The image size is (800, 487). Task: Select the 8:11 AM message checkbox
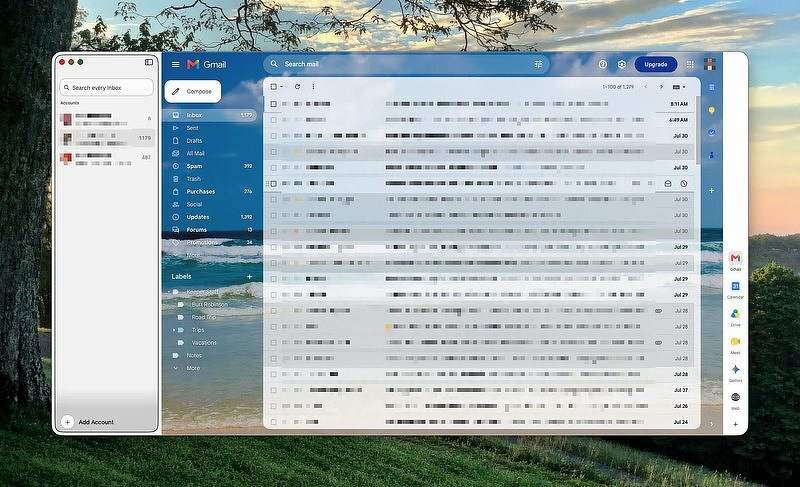point(273,104)
